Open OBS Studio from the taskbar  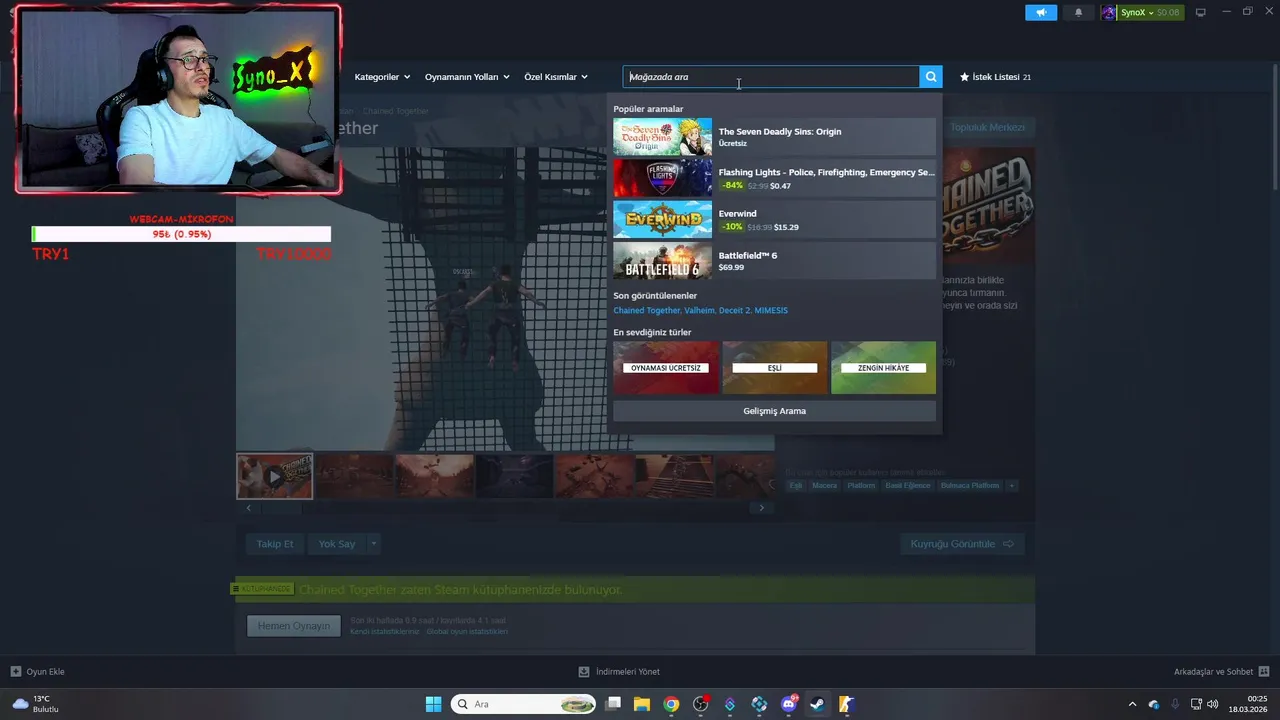pyautogui.click(x=700, y=704)
